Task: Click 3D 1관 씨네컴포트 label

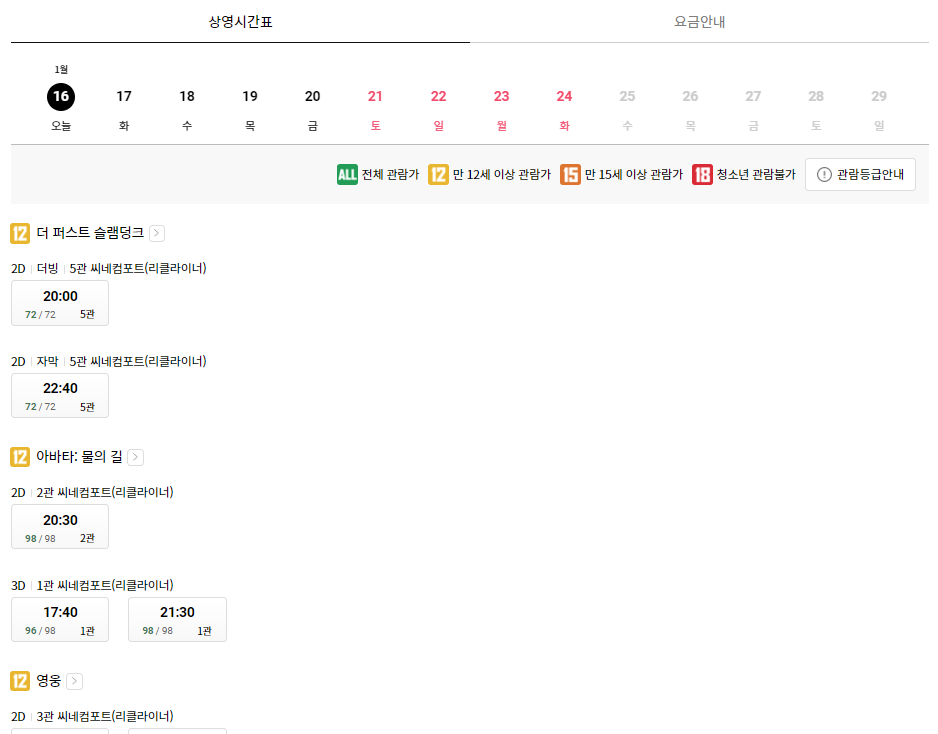Action: 92,585
